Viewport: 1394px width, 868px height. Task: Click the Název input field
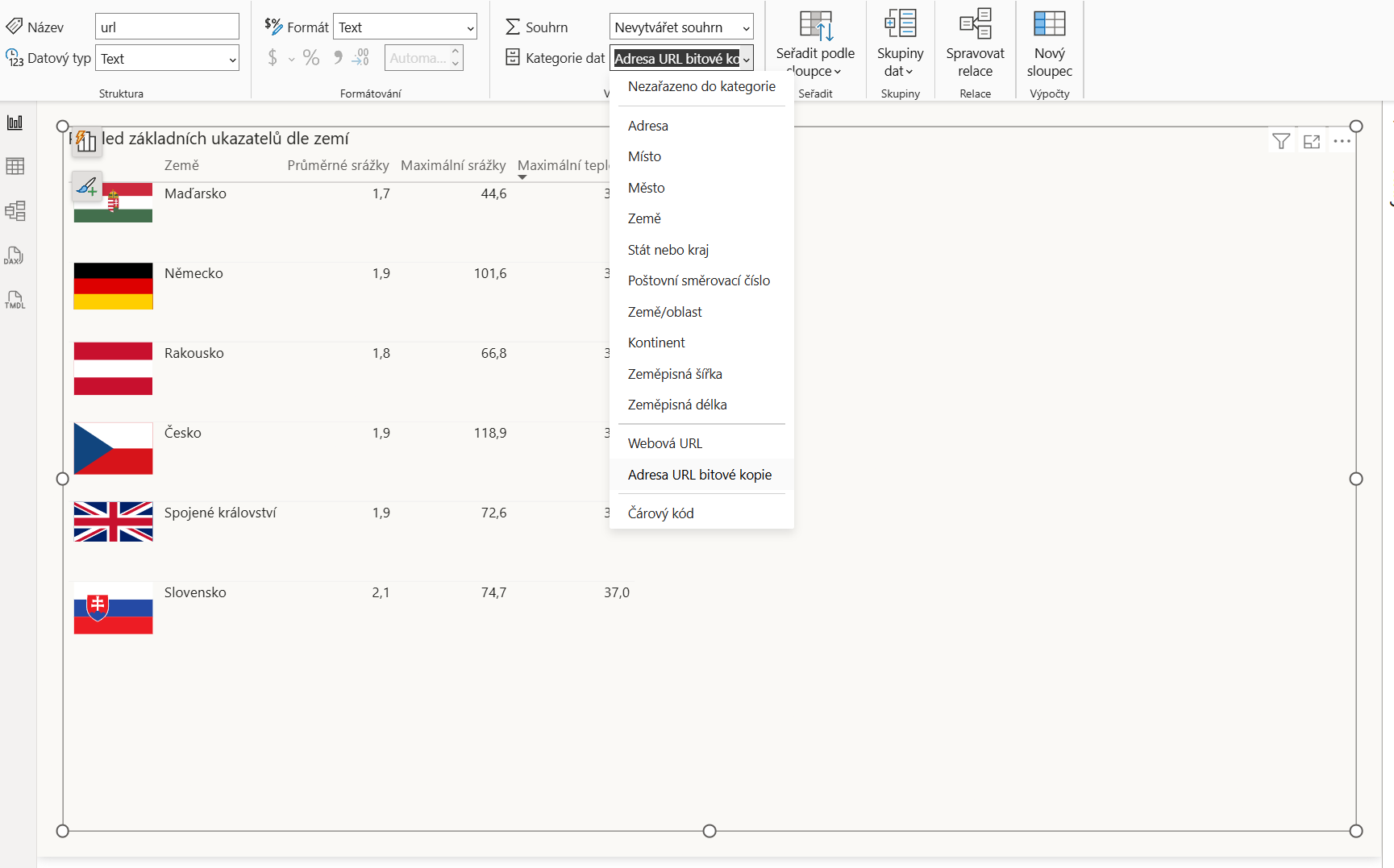click(167, 27)
